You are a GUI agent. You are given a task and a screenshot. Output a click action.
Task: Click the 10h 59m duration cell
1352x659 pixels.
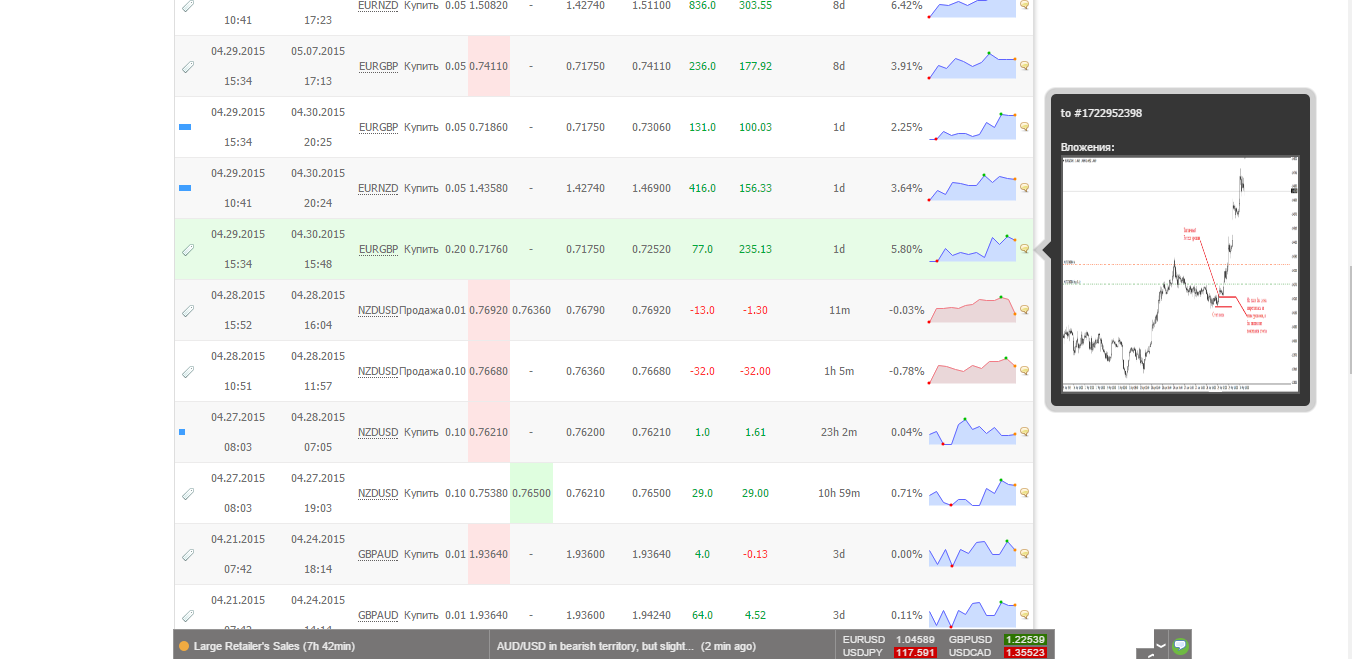tap(838, 493)
